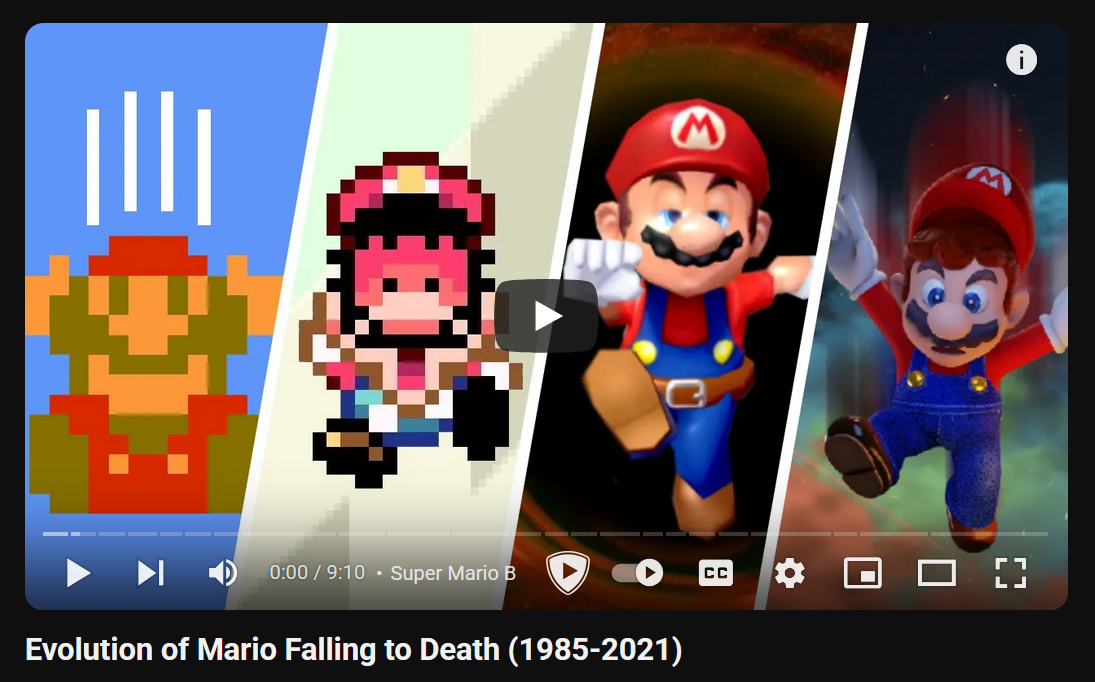Screen dimensions: 1095x682
Task: Switch to the miniplayer
Action: click(x=862, y=573)
